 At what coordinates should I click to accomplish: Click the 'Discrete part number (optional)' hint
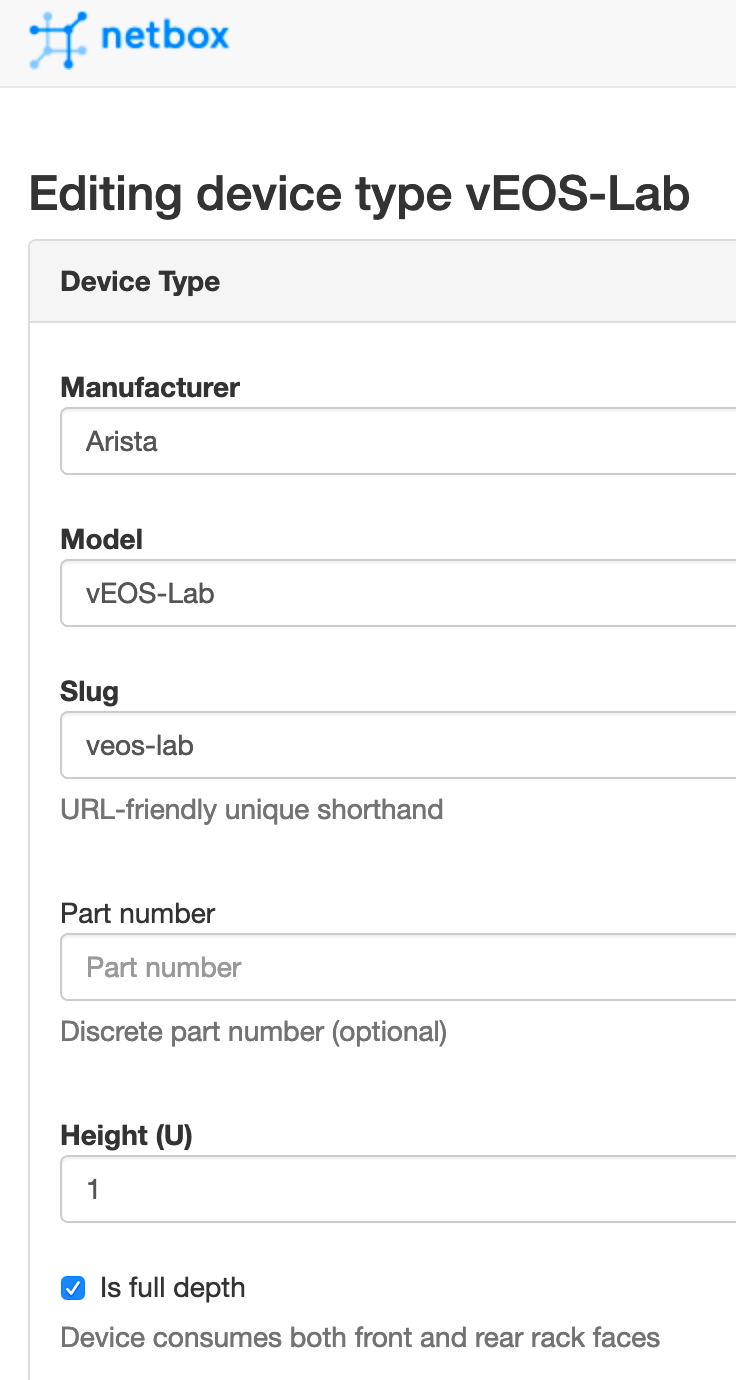254,1031
